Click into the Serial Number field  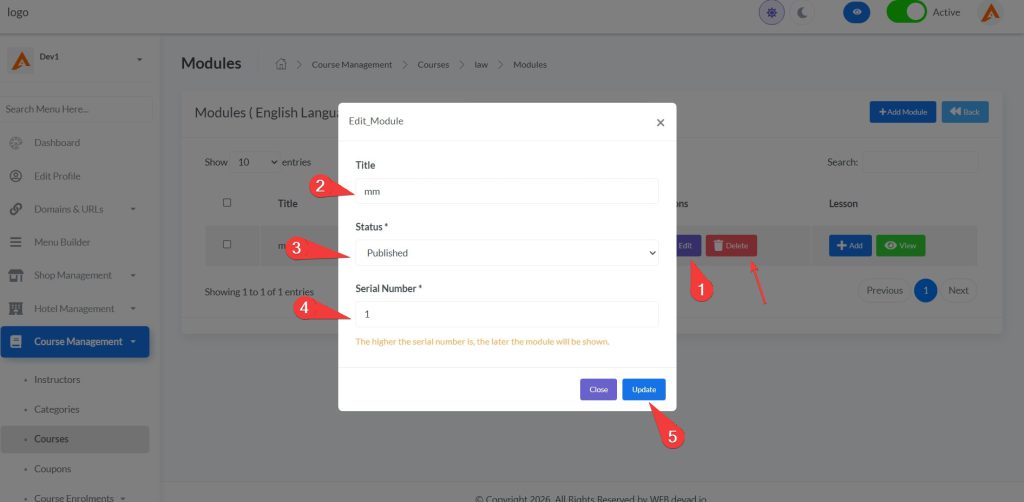point(507,314)
